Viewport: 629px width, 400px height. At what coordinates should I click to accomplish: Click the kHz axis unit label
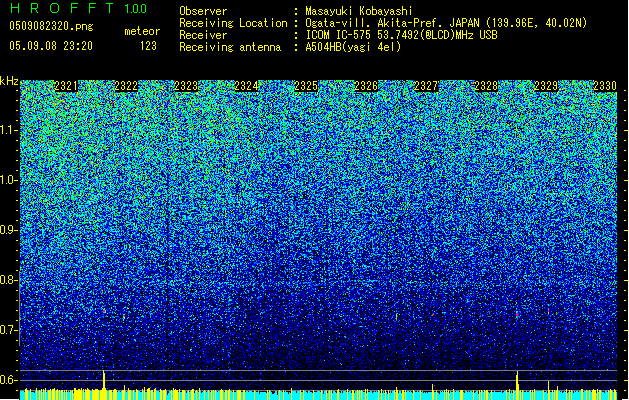coord(9,81)
